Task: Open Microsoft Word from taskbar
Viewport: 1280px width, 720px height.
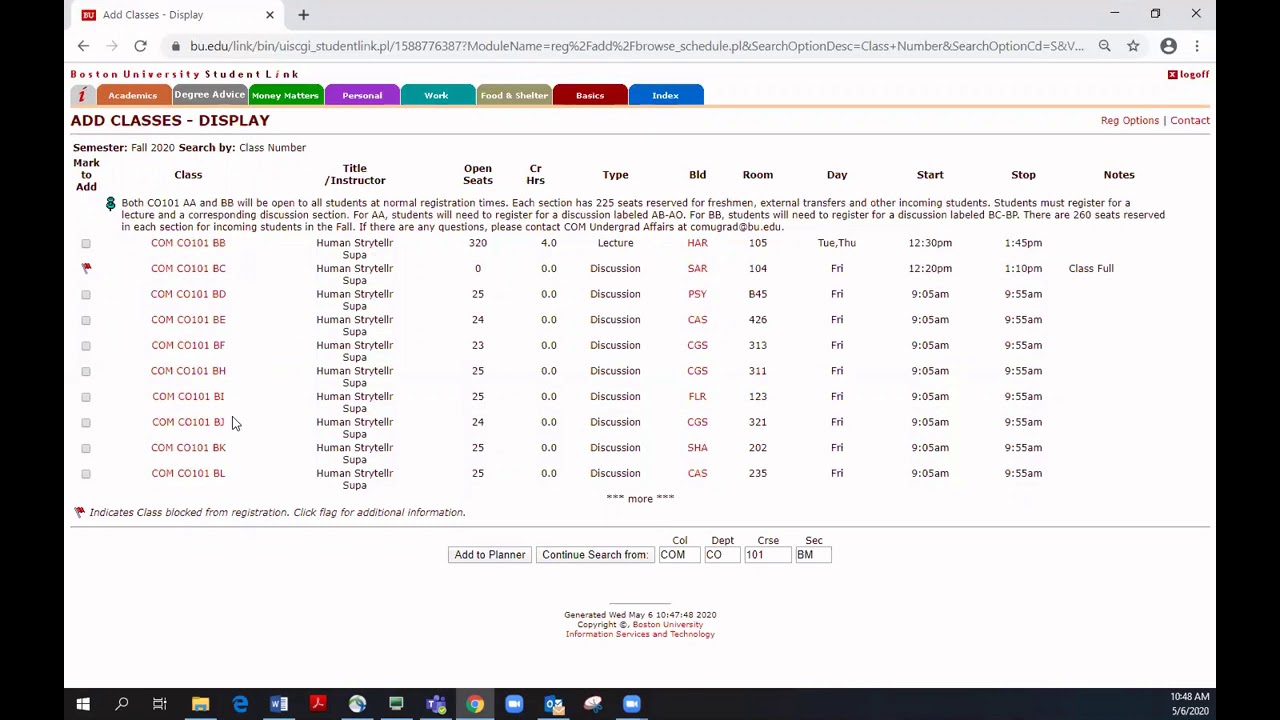Action: [x=279, y=704]
